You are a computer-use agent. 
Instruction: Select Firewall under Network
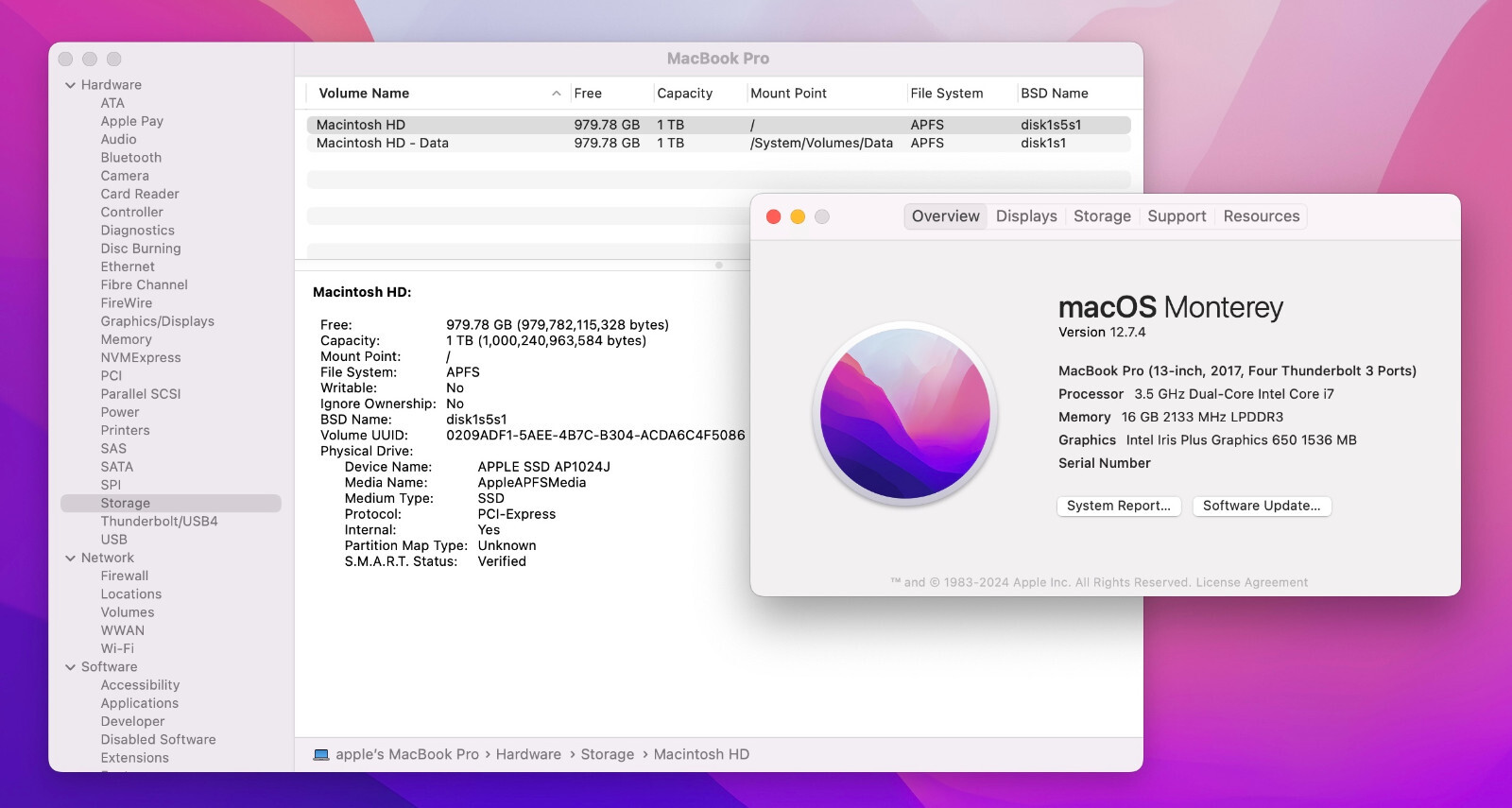(125, 576)
